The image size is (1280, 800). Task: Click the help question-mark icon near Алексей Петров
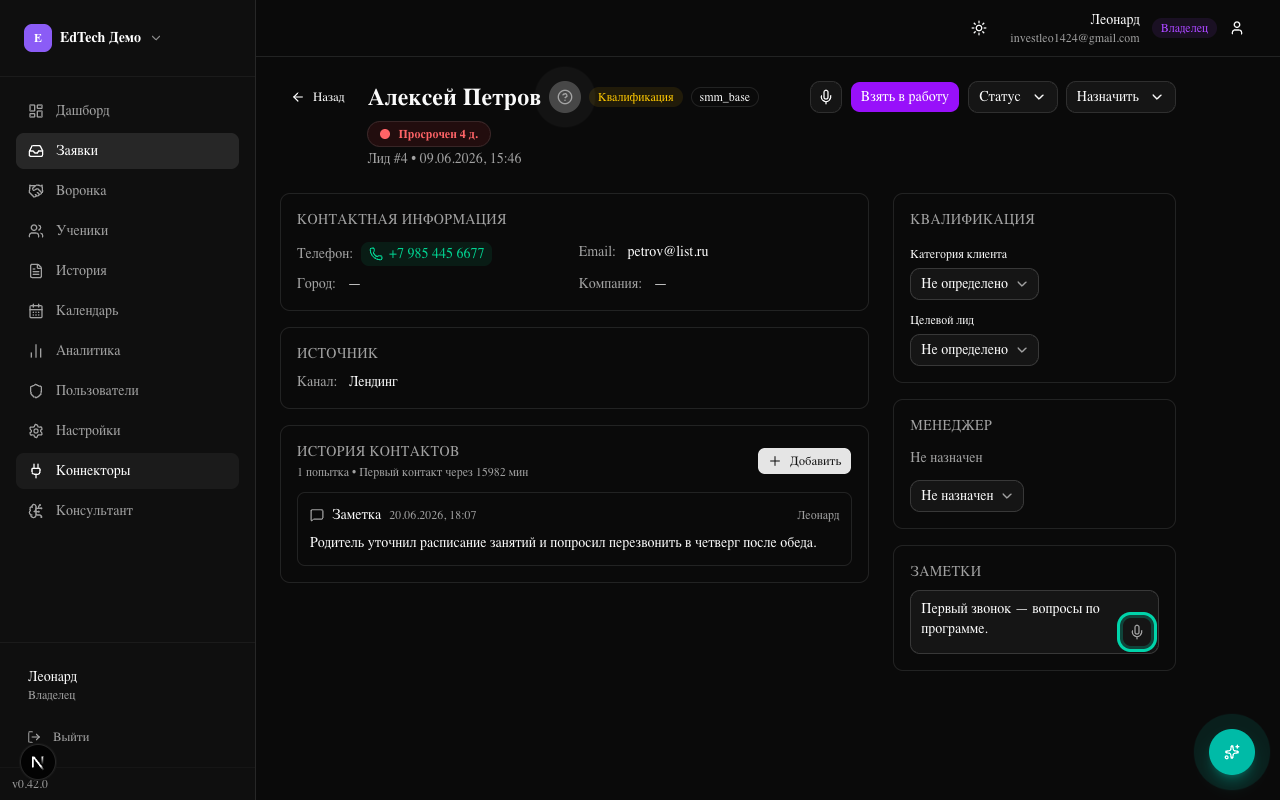(x=565, y=97)
